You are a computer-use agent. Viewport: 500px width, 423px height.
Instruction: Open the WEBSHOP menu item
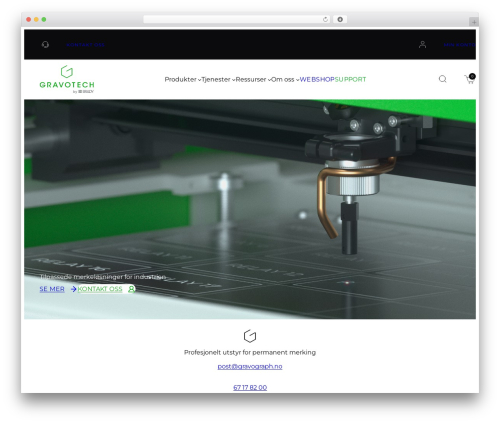pyautogui.click(x=317, y=79)
